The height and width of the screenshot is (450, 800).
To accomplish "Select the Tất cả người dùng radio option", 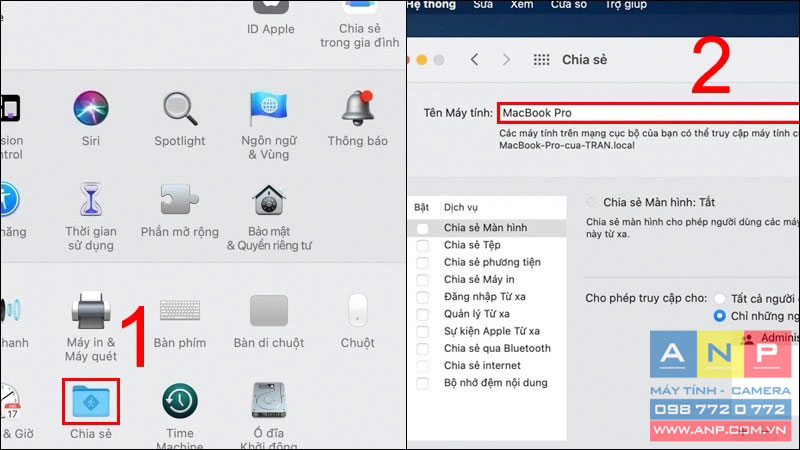I will (719, 298).
